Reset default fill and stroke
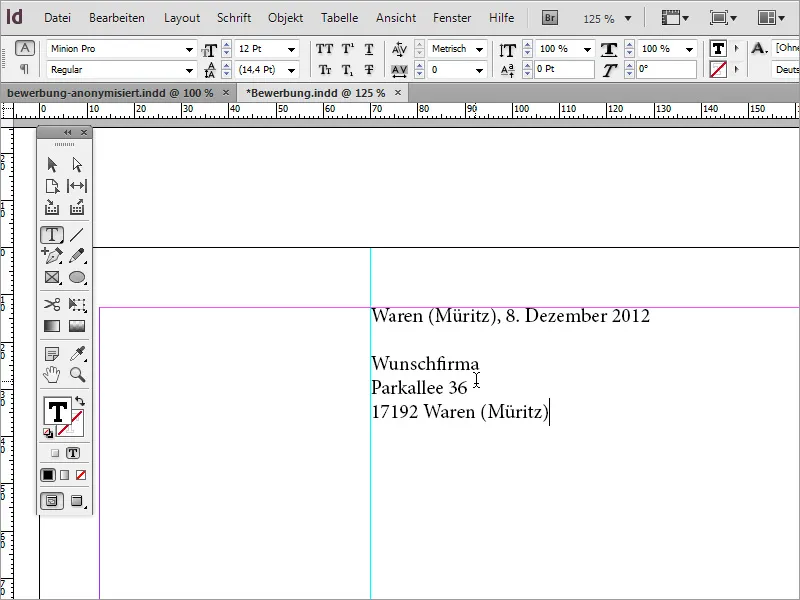Viewport: 800px width, 600px height. (47, 433)
